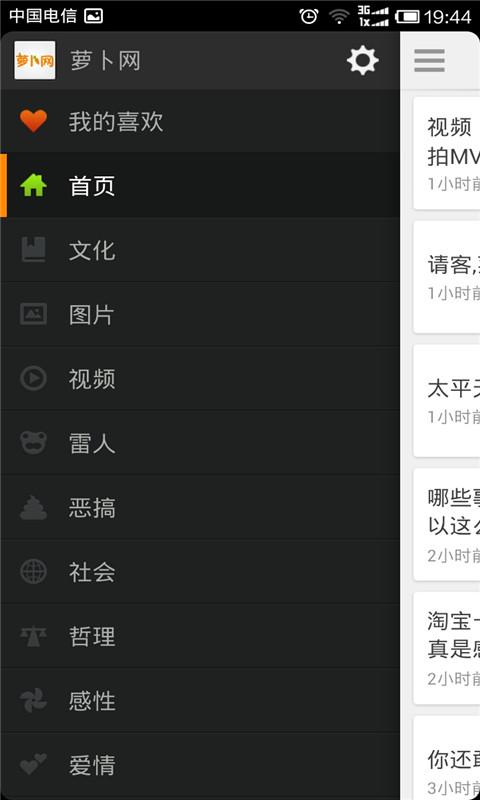Choose the 恶搞 category

(x=200, y=508)
